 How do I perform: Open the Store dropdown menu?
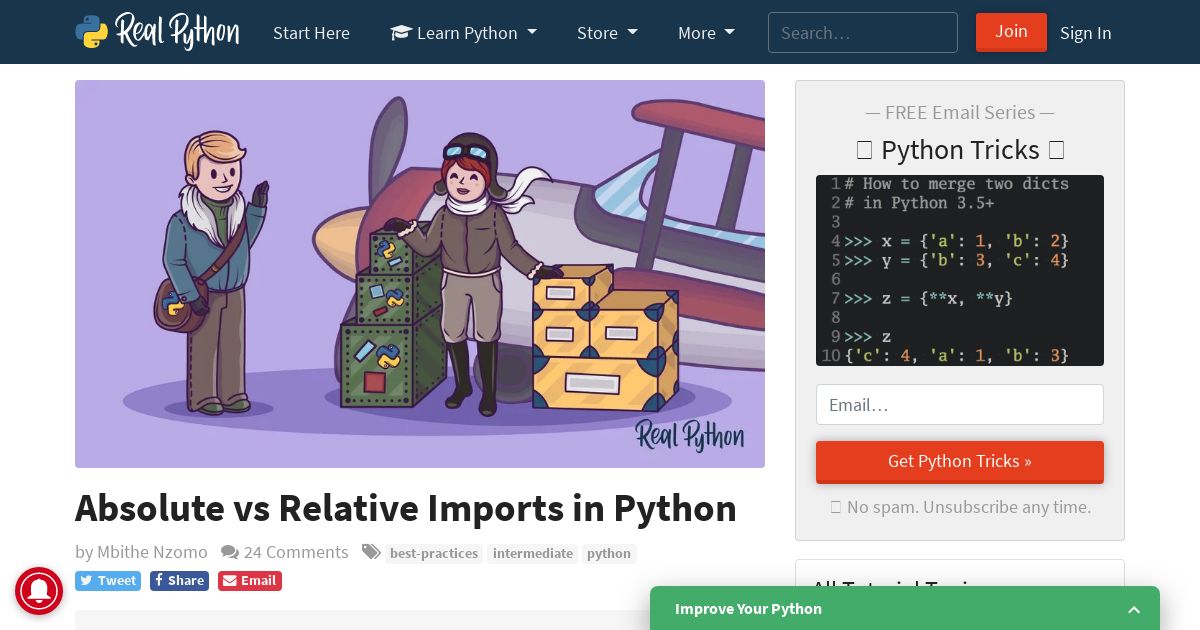[x=607, y=33]
